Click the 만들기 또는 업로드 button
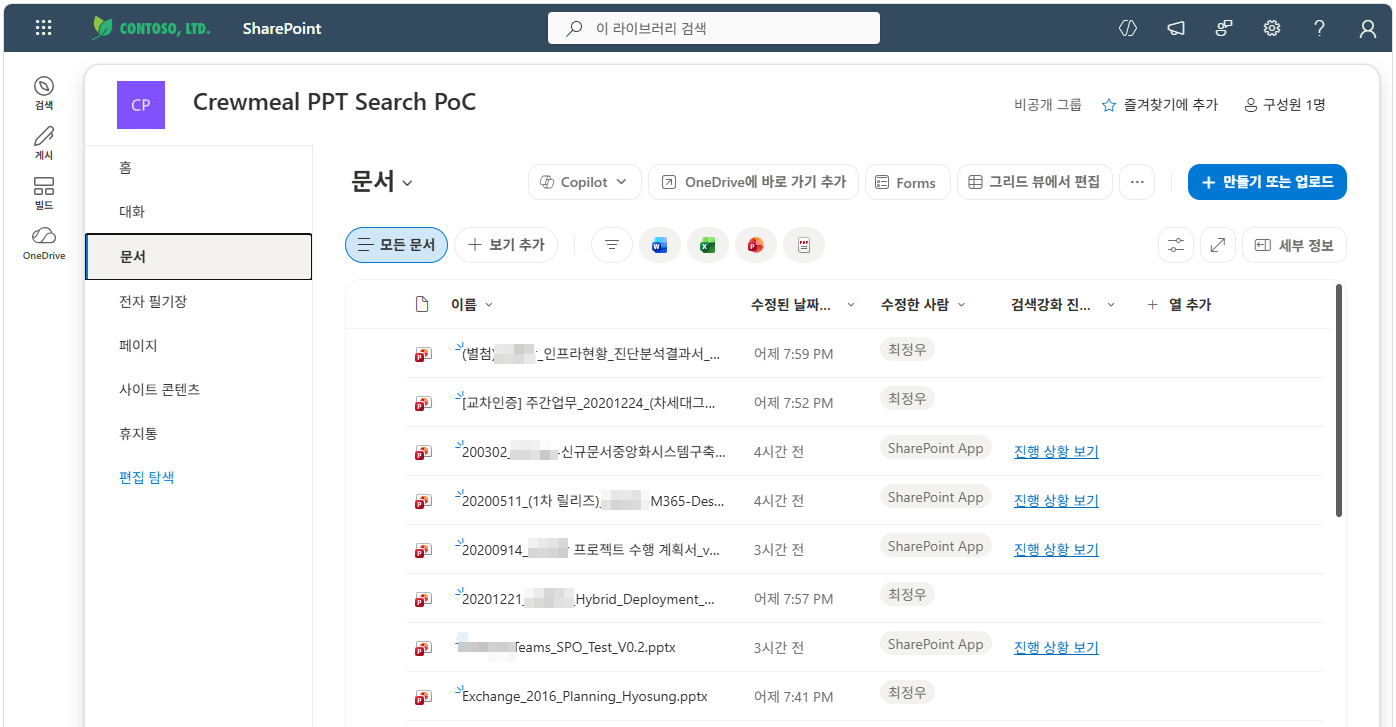 [1267, 182]
